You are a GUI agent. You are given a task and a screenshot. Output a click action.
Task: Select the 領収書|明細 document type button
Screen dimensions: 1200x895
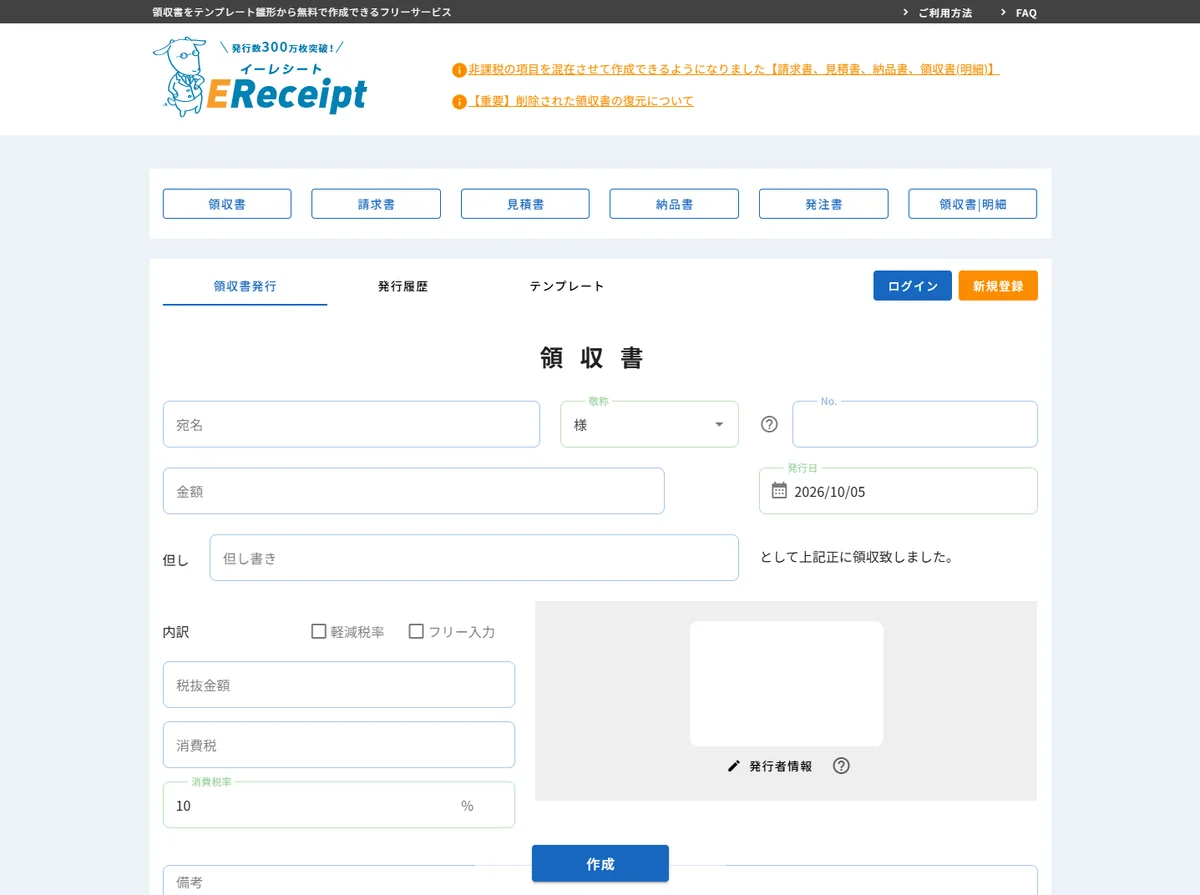click(973, 204)
